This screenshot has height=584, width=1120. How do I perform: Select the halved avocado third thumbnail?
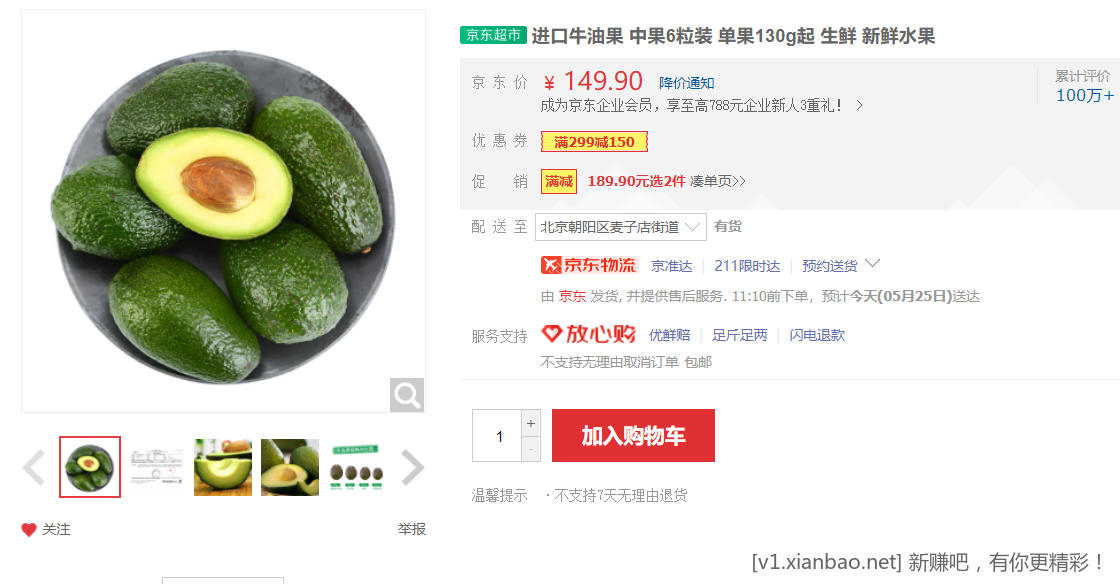223,468
